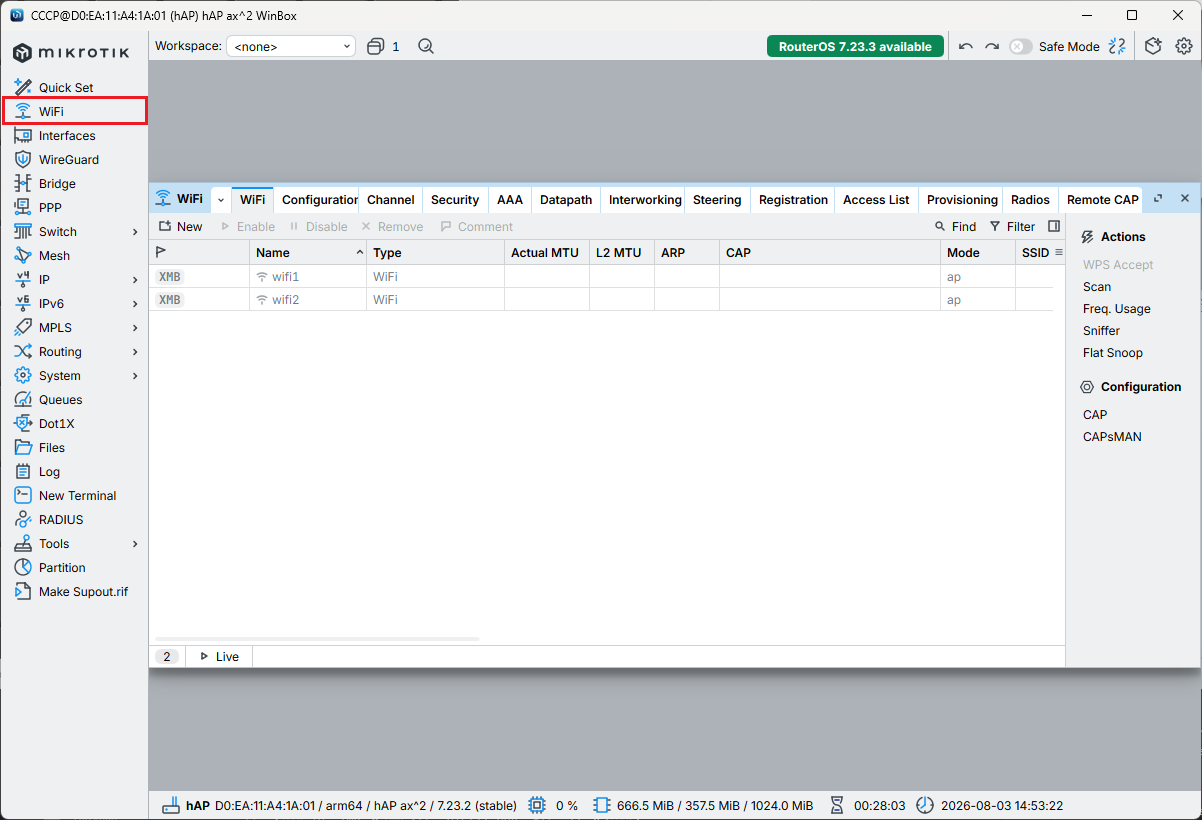
Task: Click Make Supout.rif in the sidebar
Action: coord(83,591)
